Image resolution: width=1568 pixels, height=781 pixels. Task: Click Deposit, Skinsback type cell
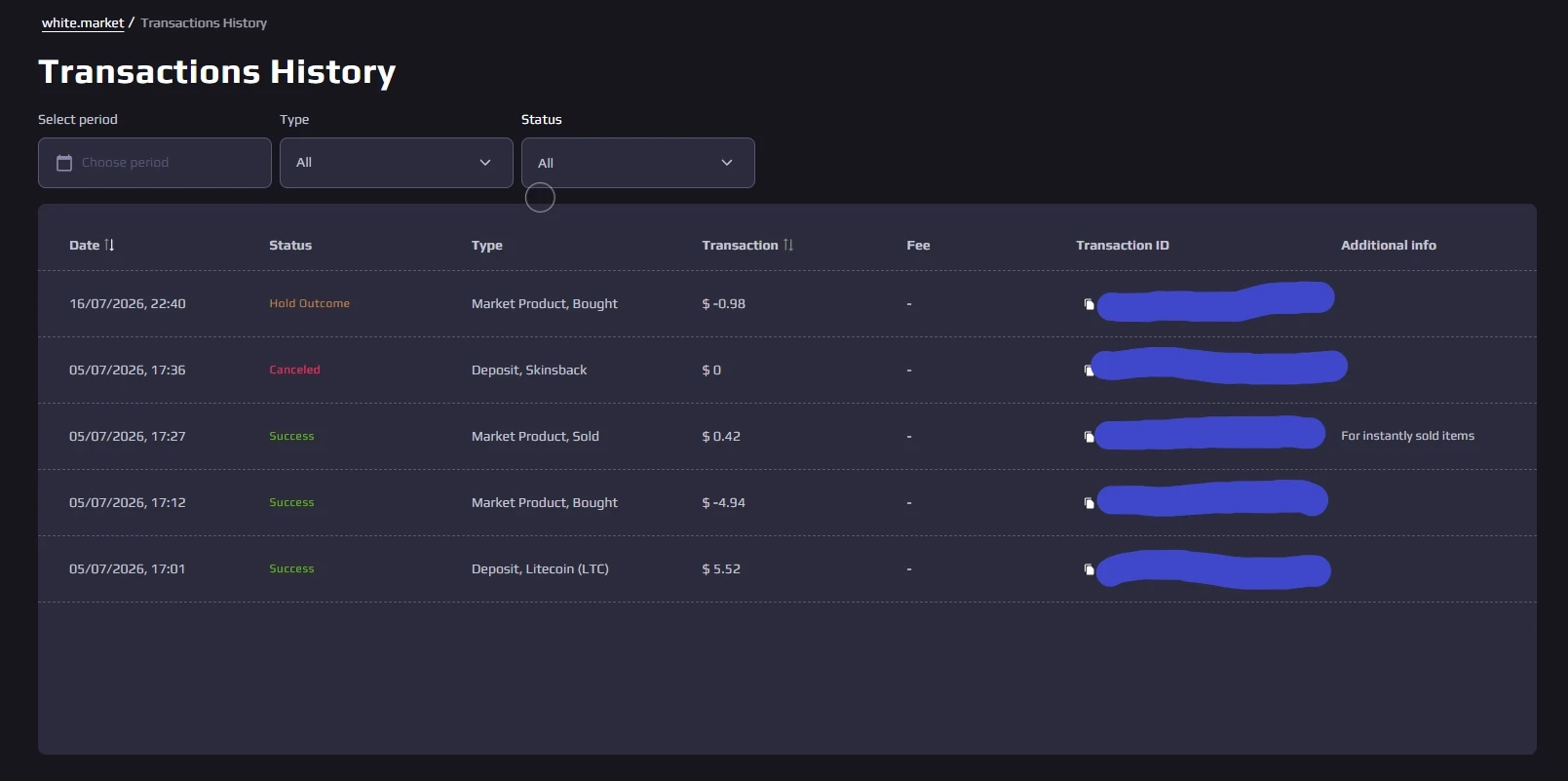[529, 370]
